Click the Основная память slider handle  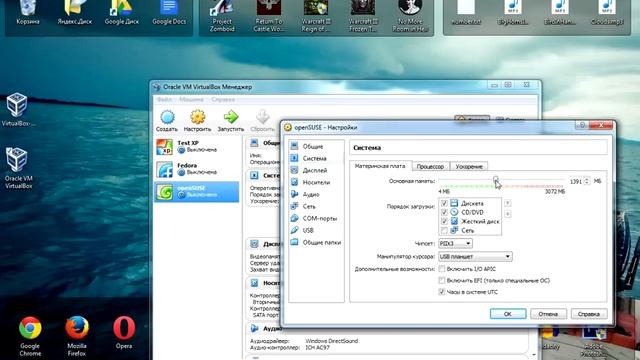pos(496,180)
